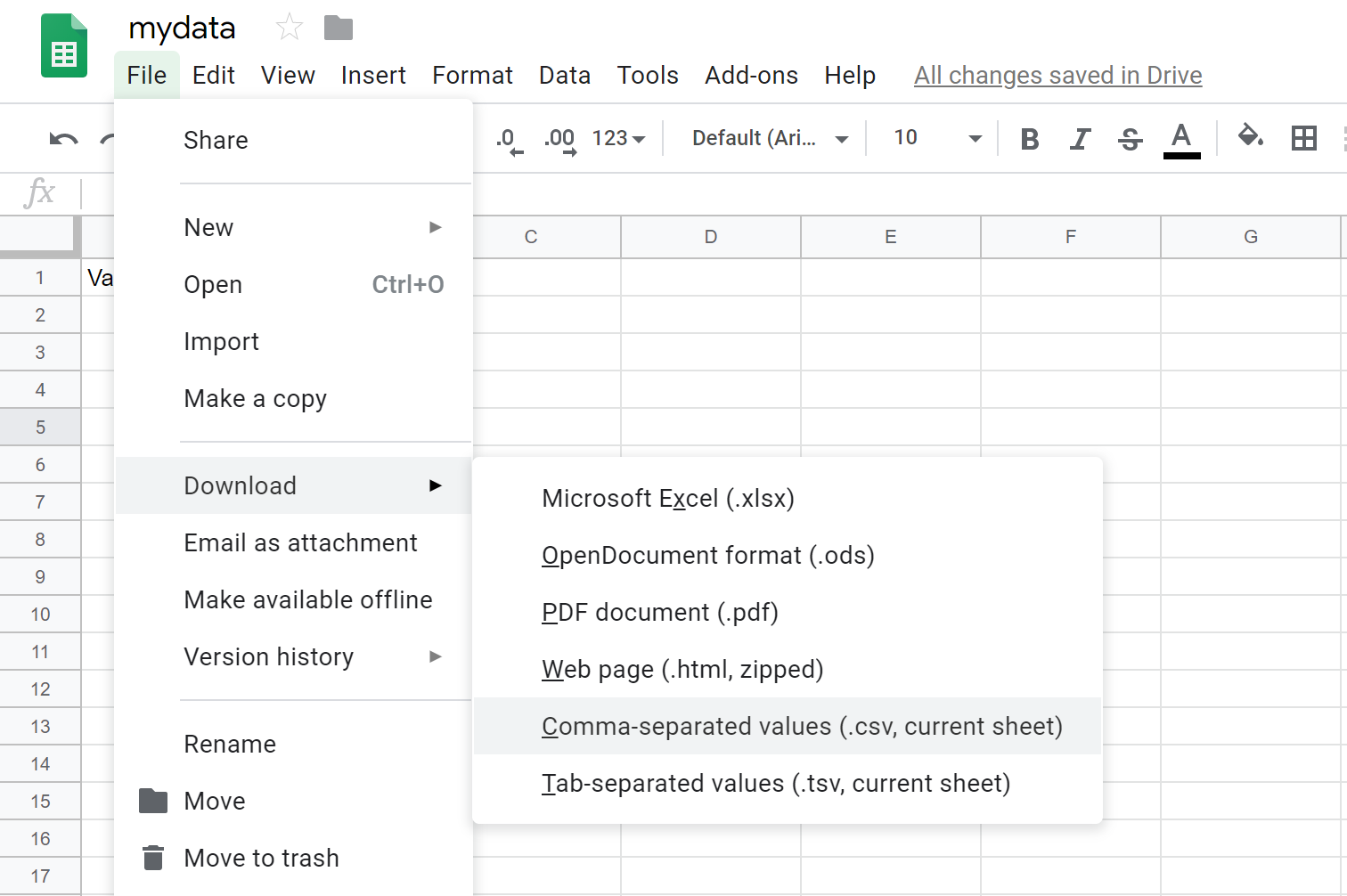Star the mydata spreadsheet

click(x=290, y=28)
